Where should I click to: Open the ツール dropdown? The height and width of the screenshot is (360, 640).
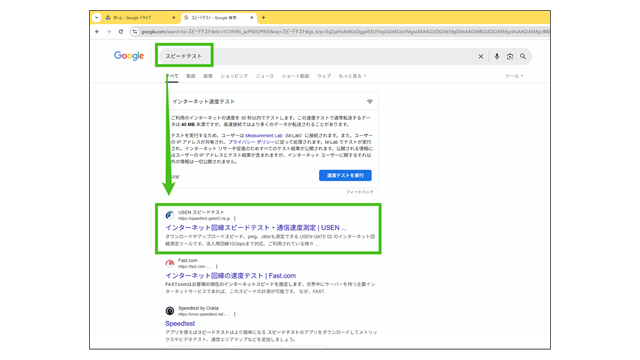pyautogui.click(x=514, y=76)
